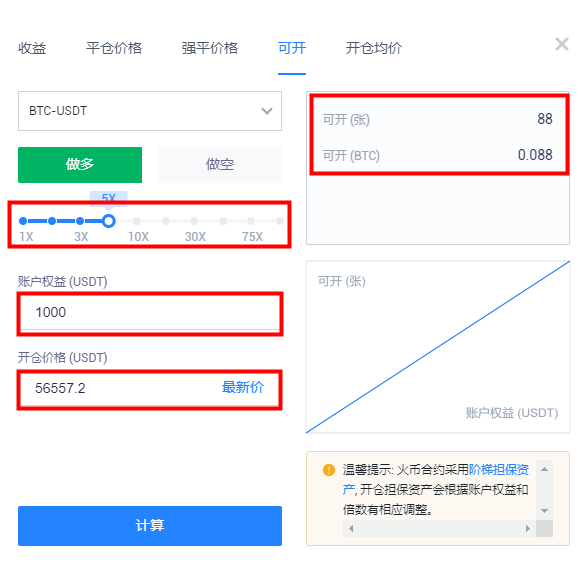Open the 阶梯担保资产 link in the tip
Screen dimensions: 584x565
[x=499, y=470]
